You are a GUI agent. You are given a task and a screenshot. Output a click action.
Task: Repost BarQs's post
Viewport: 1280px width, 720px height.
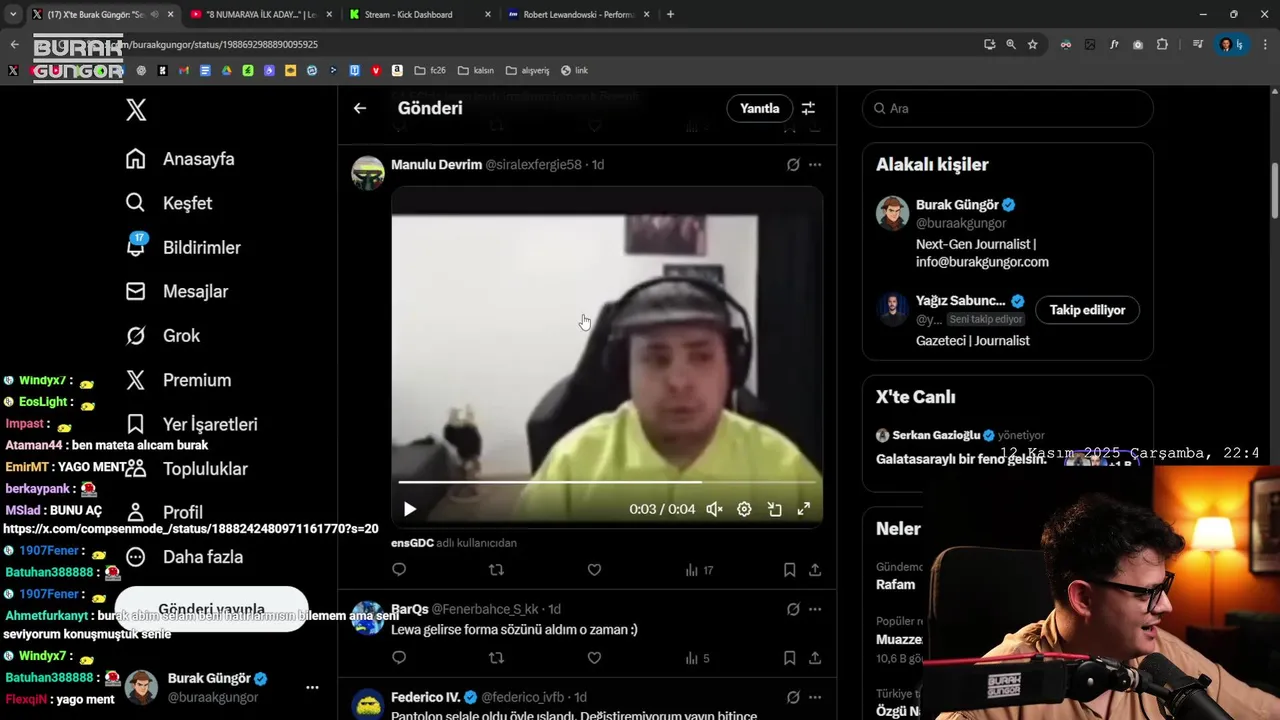click(x=496, y=658)
